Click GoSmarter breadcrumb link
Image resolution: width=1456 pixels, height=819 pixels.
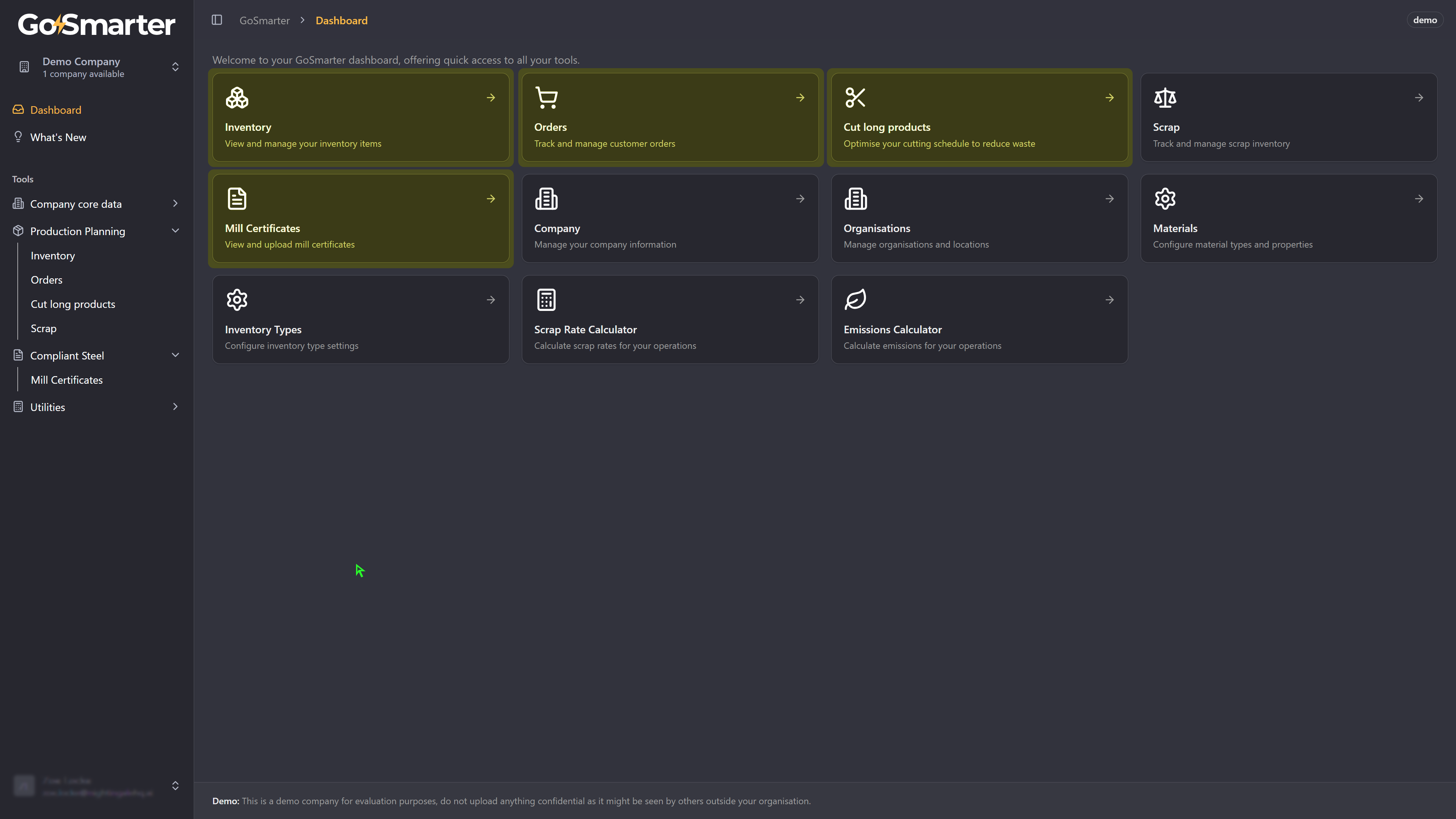point(264,20)
